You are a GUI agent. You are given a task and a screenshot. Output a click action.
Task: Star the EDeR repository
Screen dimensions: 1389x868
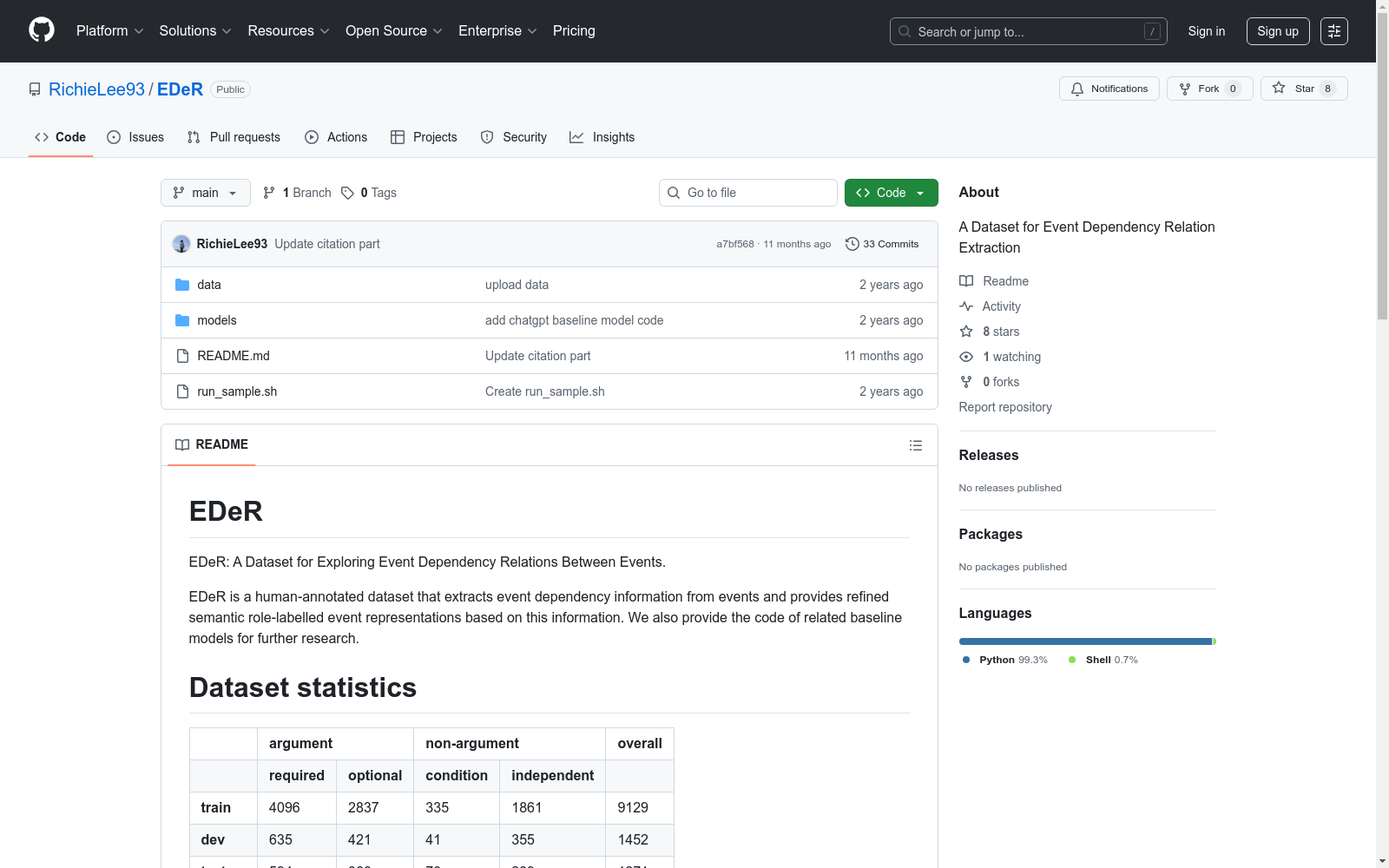[1294, 89]
